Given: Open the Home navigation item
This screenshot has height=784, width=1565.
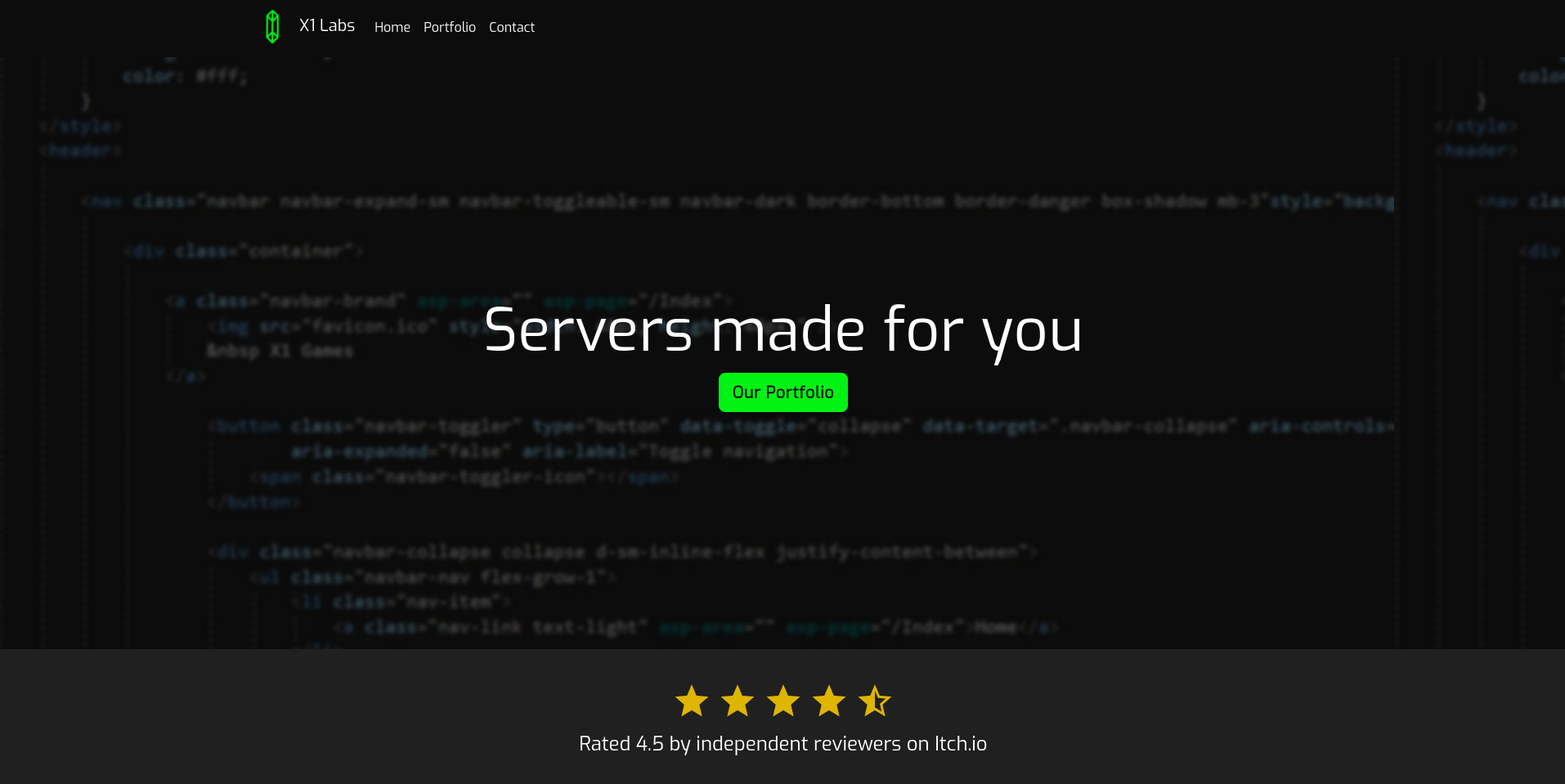Looking at the screenshot, I should tap(392, 27).
